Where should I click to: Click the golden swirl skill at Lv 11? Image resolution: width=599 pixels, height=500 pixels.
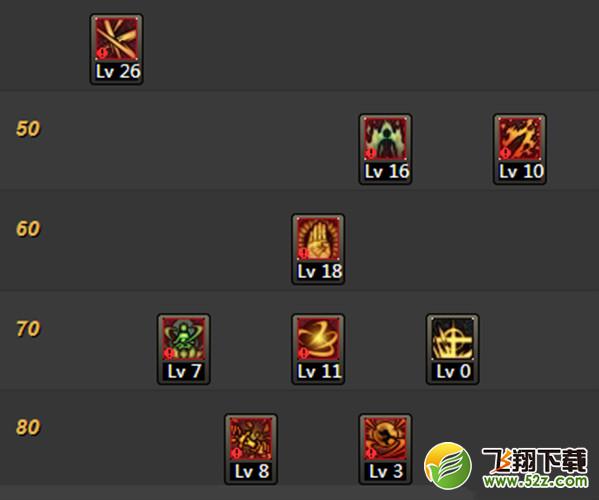click(x=318, y=339)
